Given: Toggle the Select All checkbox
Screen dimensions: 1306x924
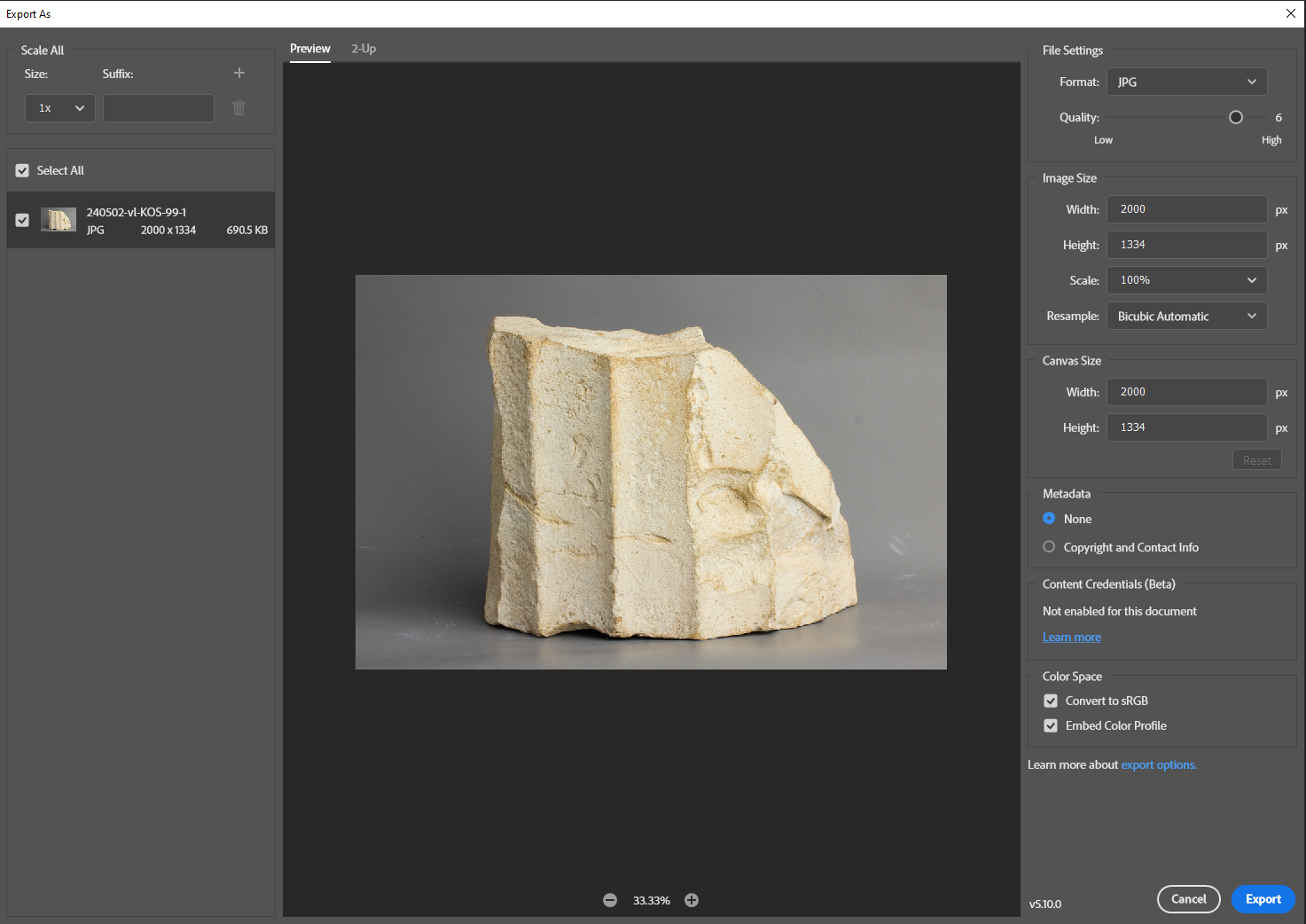Looking at the screenshot, I should pyautogui.click(x=22, y=170).
